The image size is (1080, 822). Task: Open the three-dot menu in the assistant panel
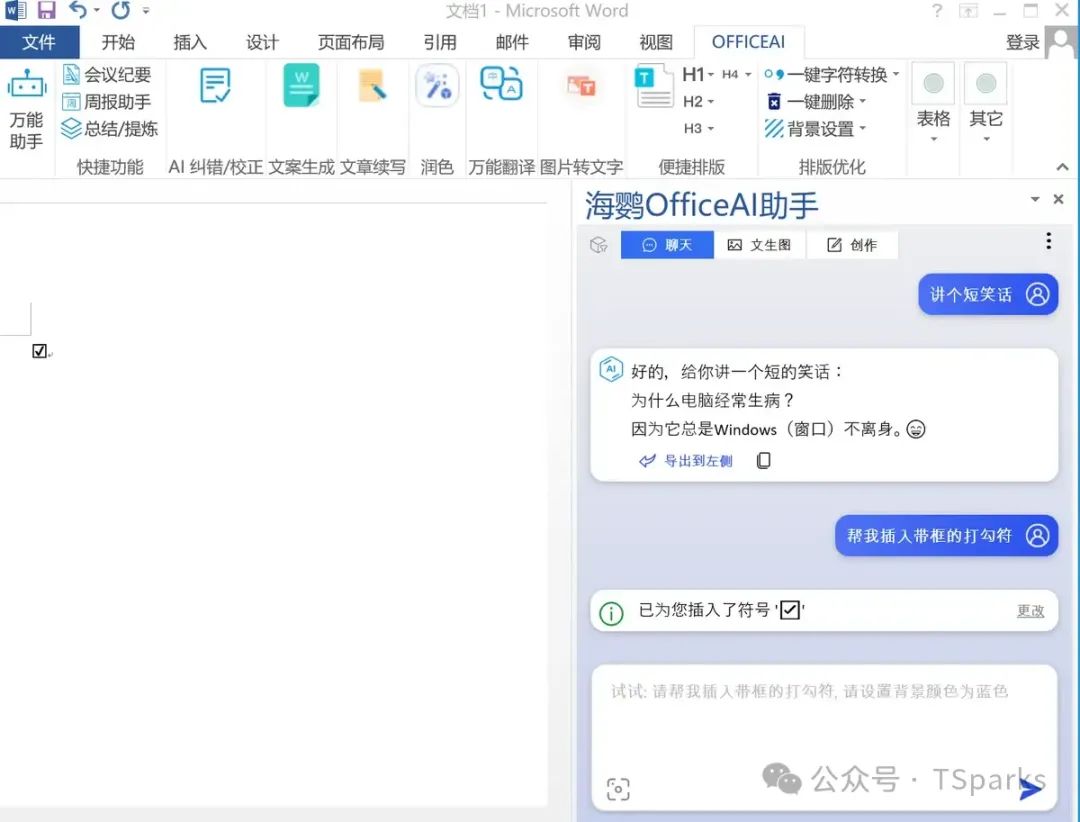1048,240
